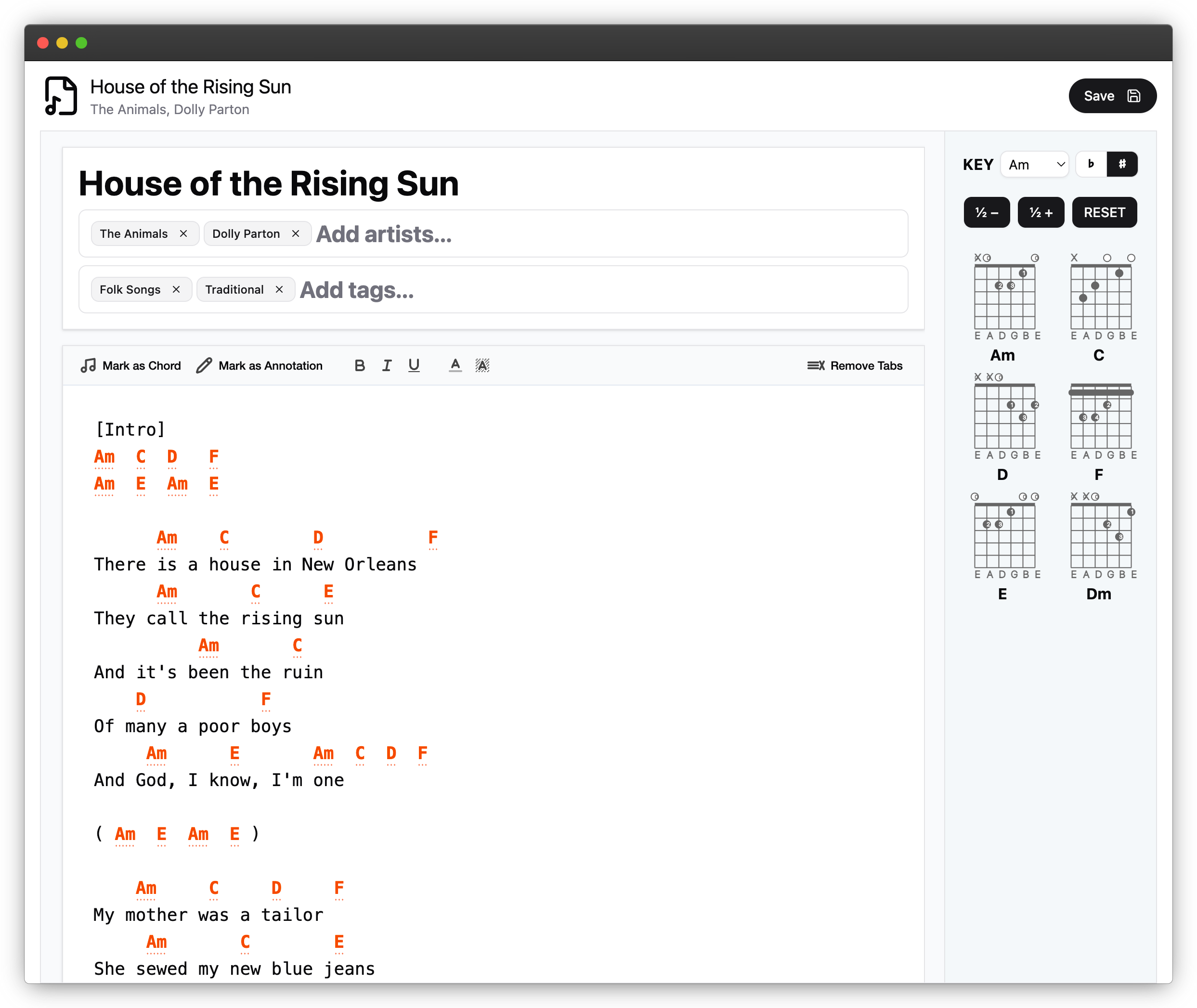Click lyric line 'My mother was a tailor'

(208, 916)
